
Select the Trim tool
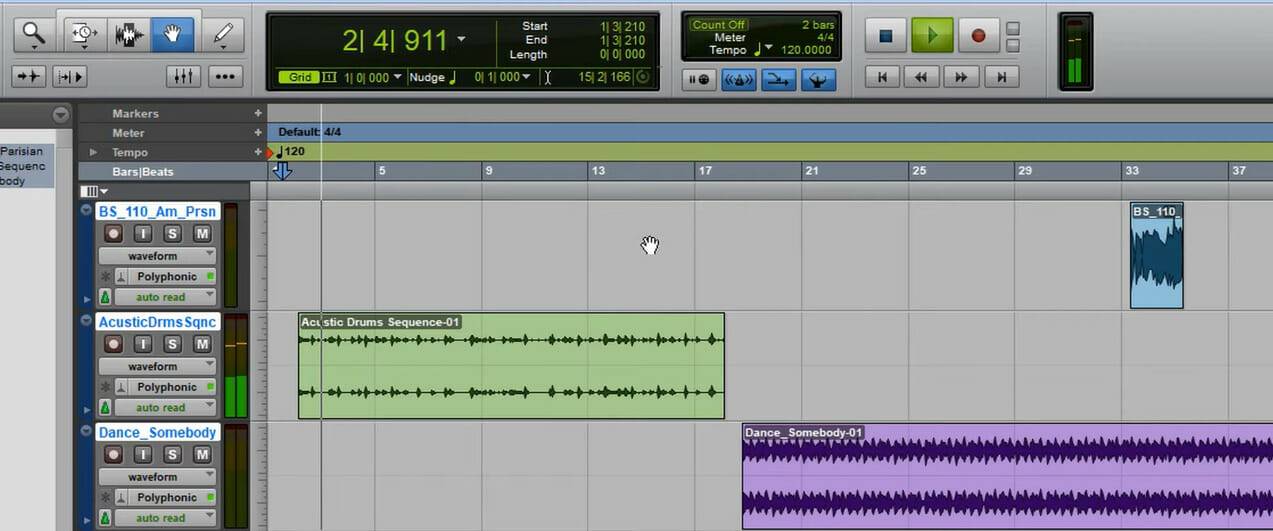pyautogui.click(x=87, y=35)
